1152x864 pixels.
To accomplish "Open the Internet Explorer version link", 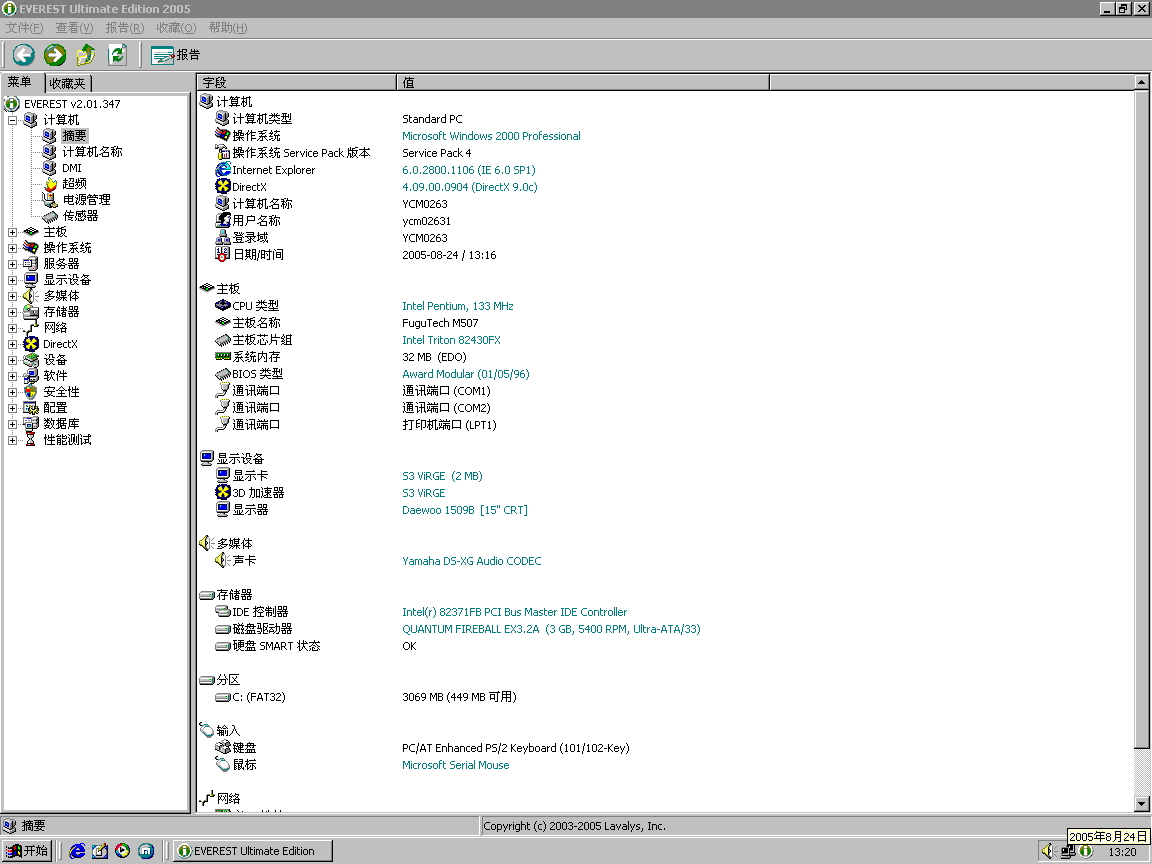I will pos(469,170).
